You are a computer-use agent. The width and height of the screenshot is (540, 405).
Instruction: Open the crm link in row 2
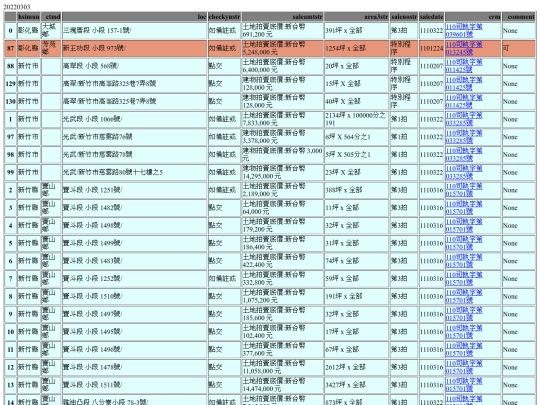click(464, 190)
